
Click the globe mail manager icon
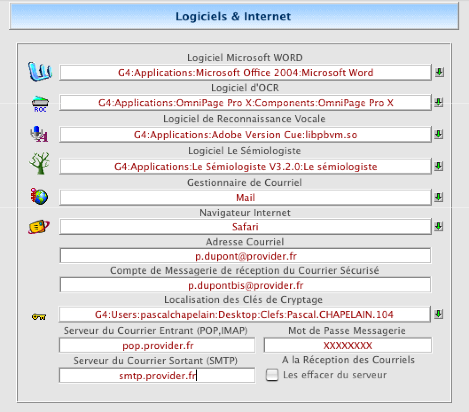[39, 196]
